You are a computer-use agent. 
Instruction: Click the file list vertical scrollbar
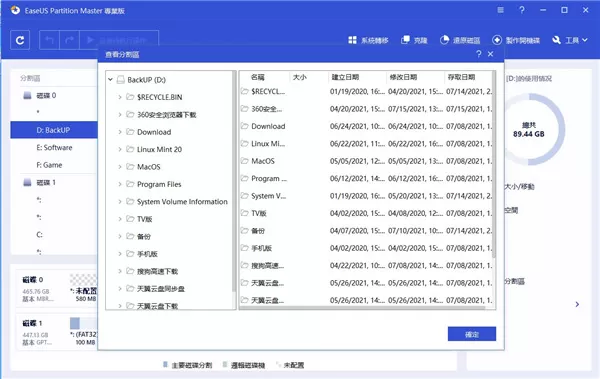(494, 165)
